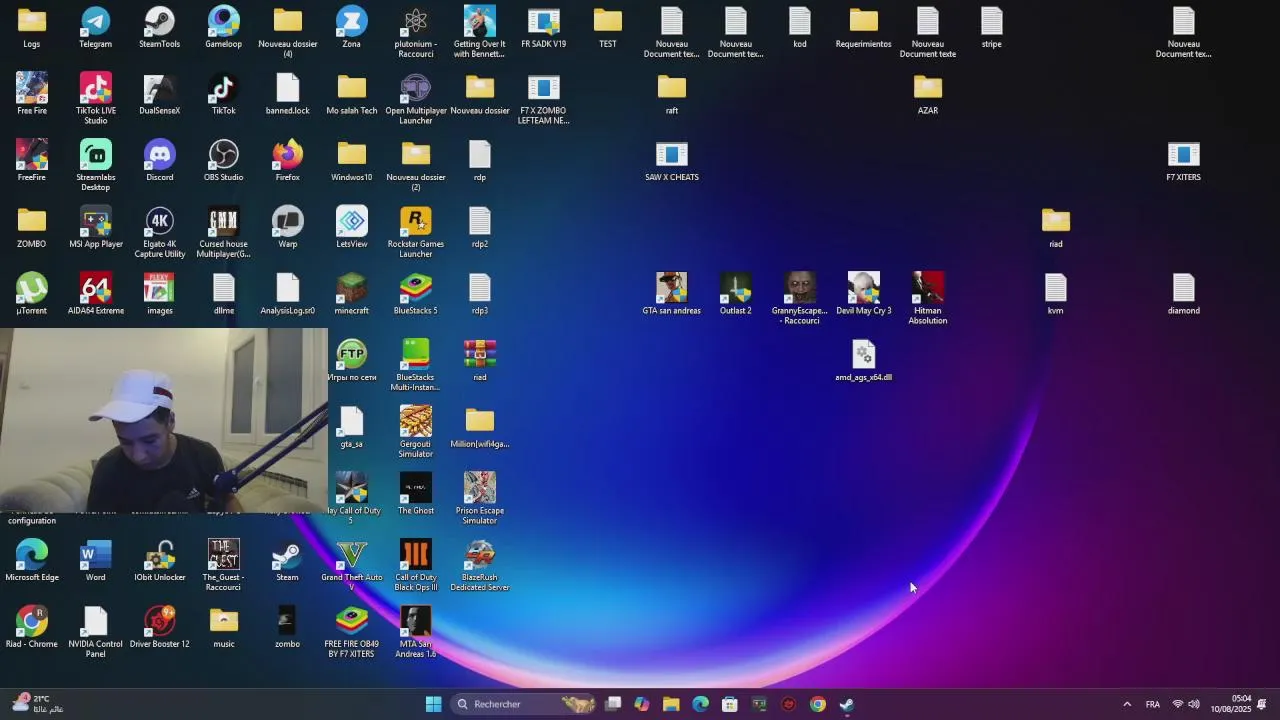Open the plutonium - Raccourci shortcut
Viewport: 1280px width, 720px height.
click(416, 32)
